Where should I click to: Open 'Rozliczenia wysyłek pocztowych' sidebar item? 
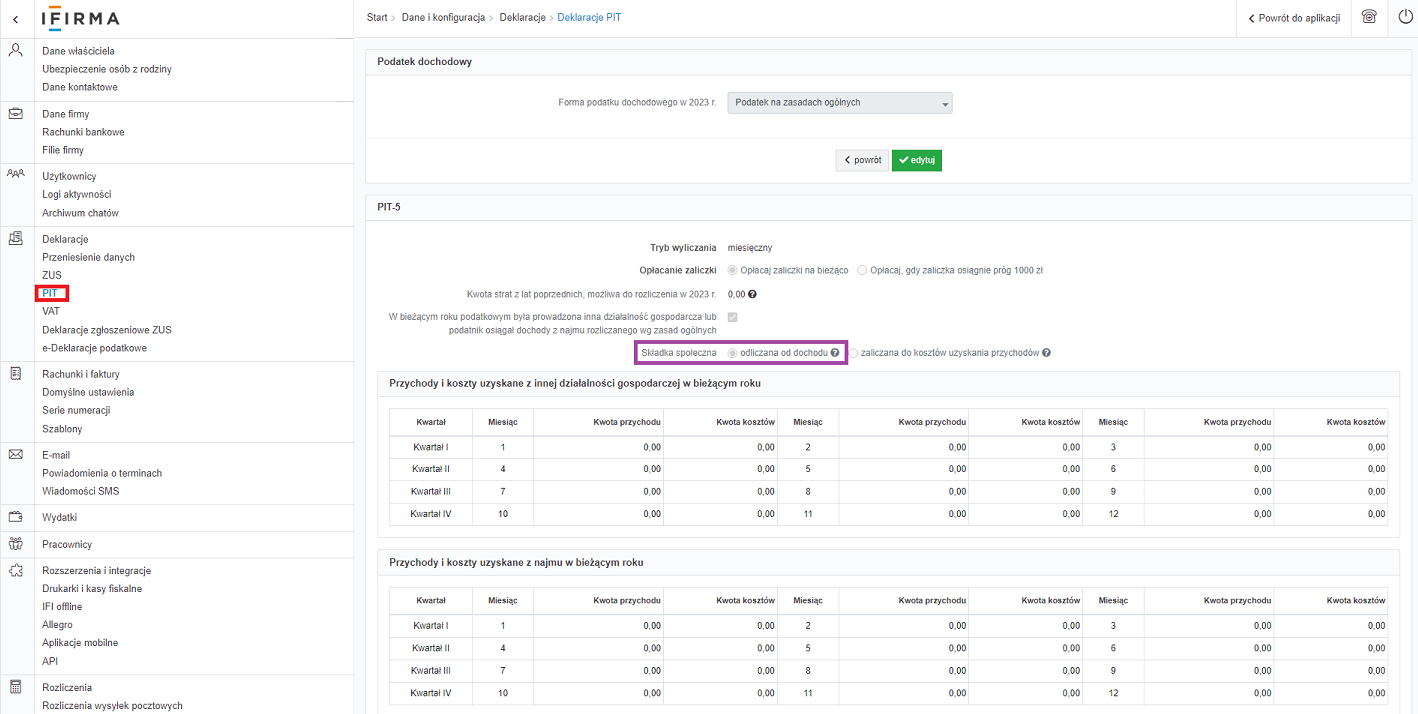coord(112,706)
